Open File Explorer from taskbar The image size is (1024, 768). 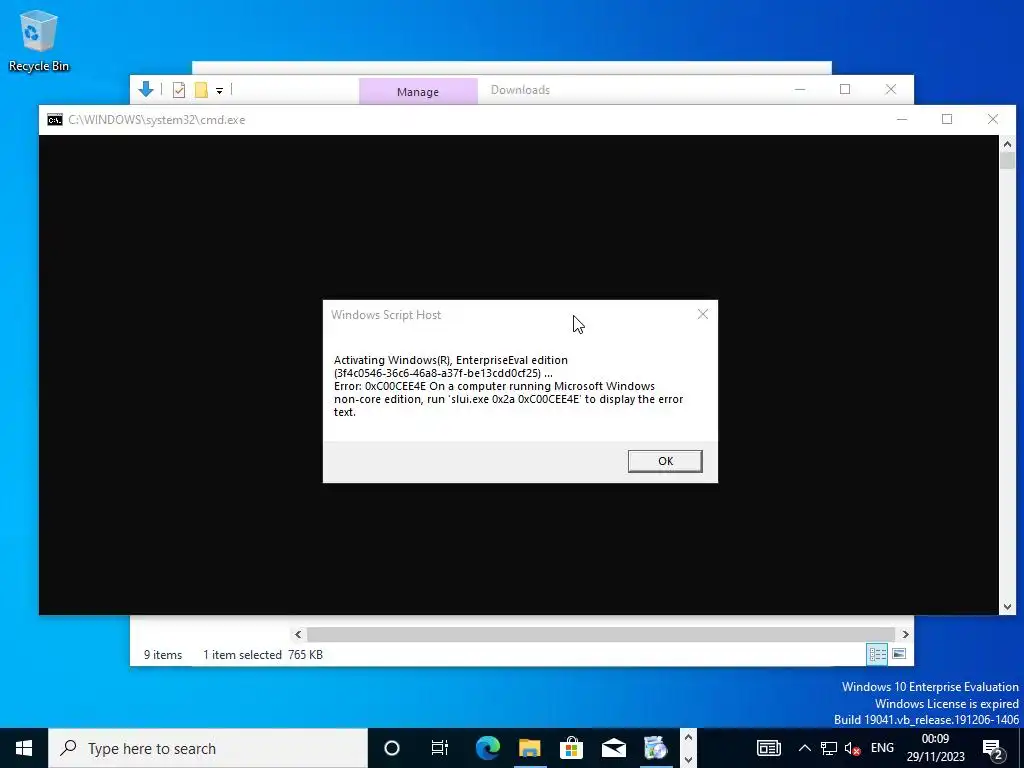coord(530,748)
